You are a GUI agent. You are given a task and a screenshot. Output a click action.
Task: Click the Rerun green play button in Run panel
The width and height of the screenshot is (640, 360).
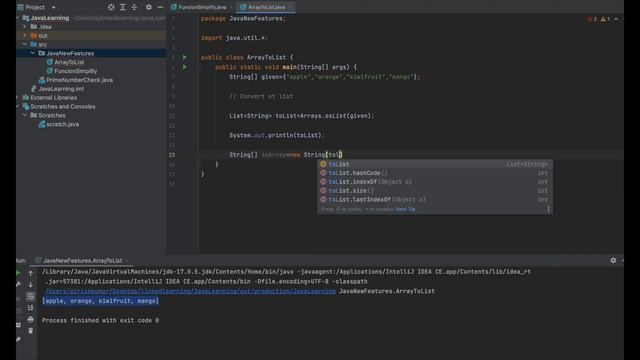tap(18, 273)
